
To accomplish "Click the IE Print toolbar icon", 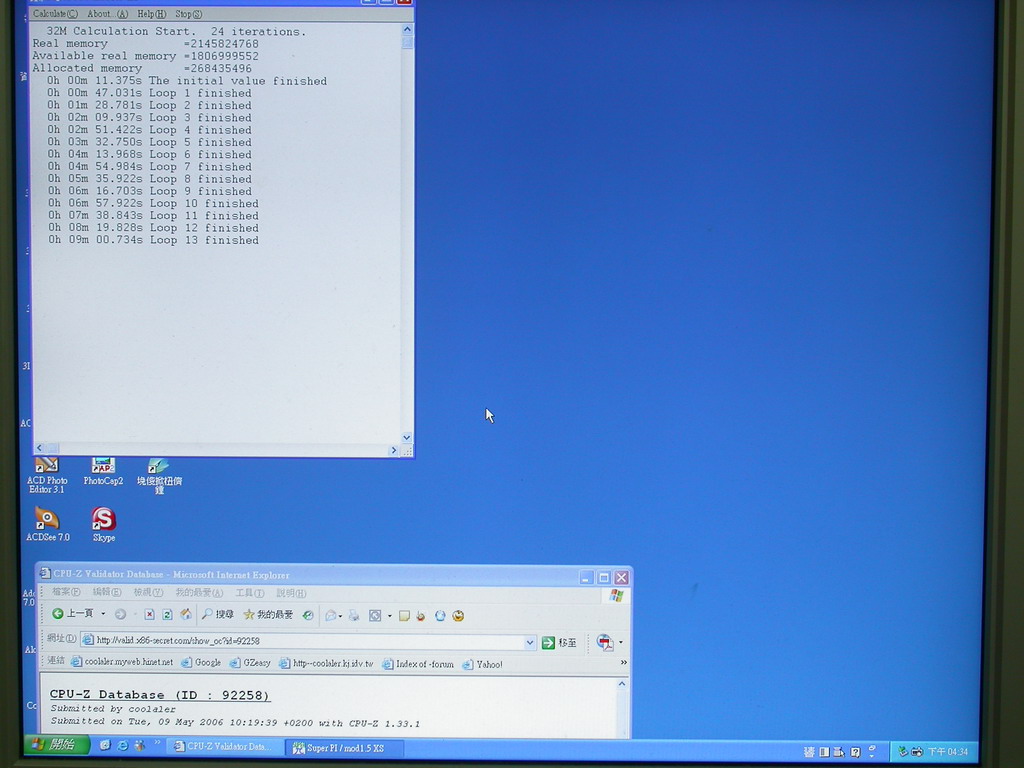I will [x=354, y=615].
